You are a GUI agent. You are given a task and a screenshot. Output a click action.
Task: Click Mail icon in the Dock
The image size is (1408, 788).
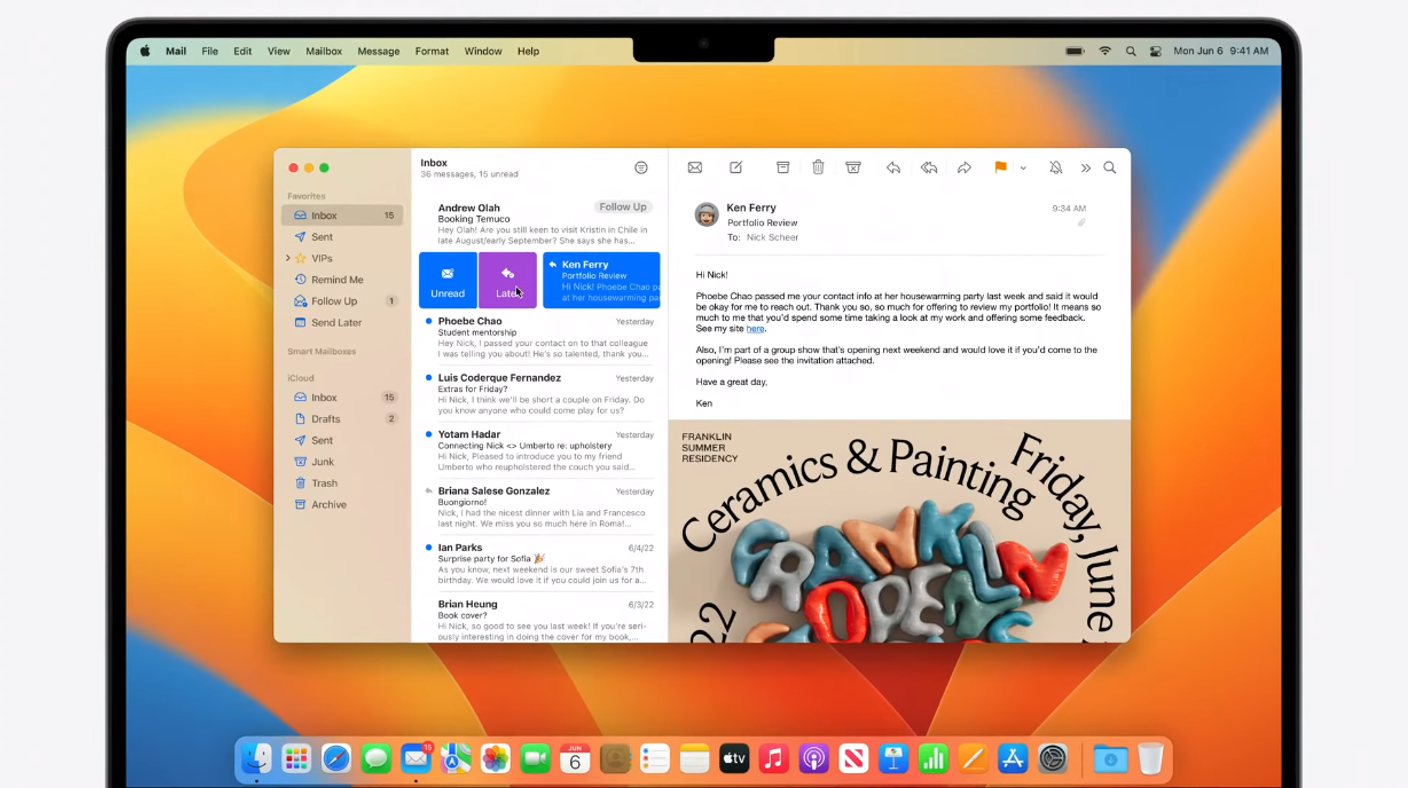[x=416, y=759]
